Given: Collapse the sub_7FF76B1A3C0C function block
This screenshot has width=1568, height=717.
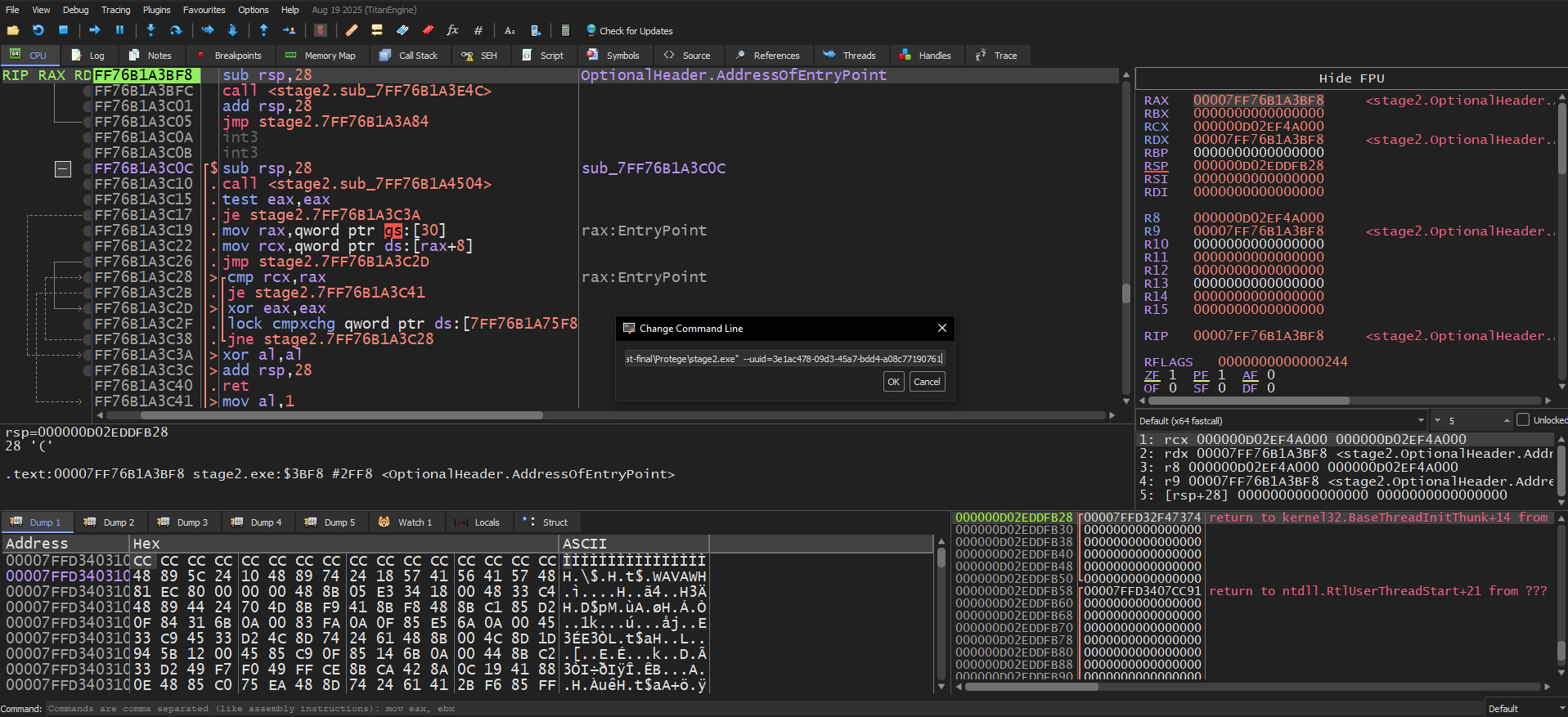Looking at the screenshot, I should [63, 169].
